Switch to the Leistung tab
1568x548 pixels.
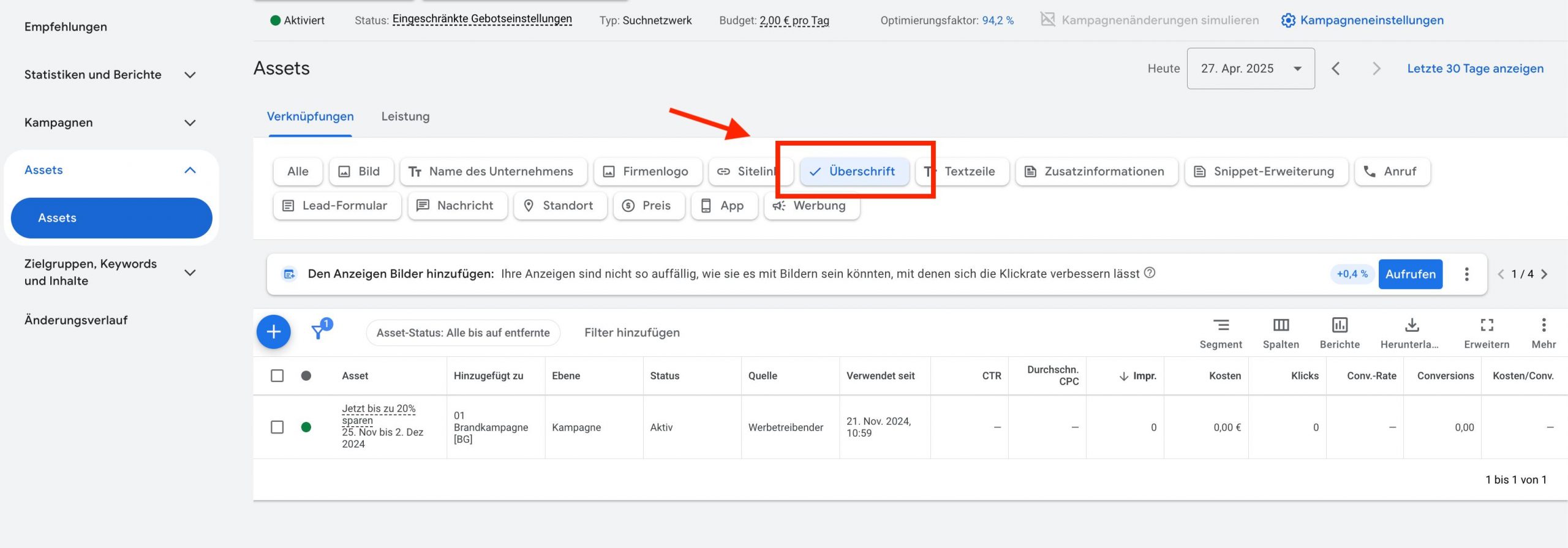[x=405, y=116]
